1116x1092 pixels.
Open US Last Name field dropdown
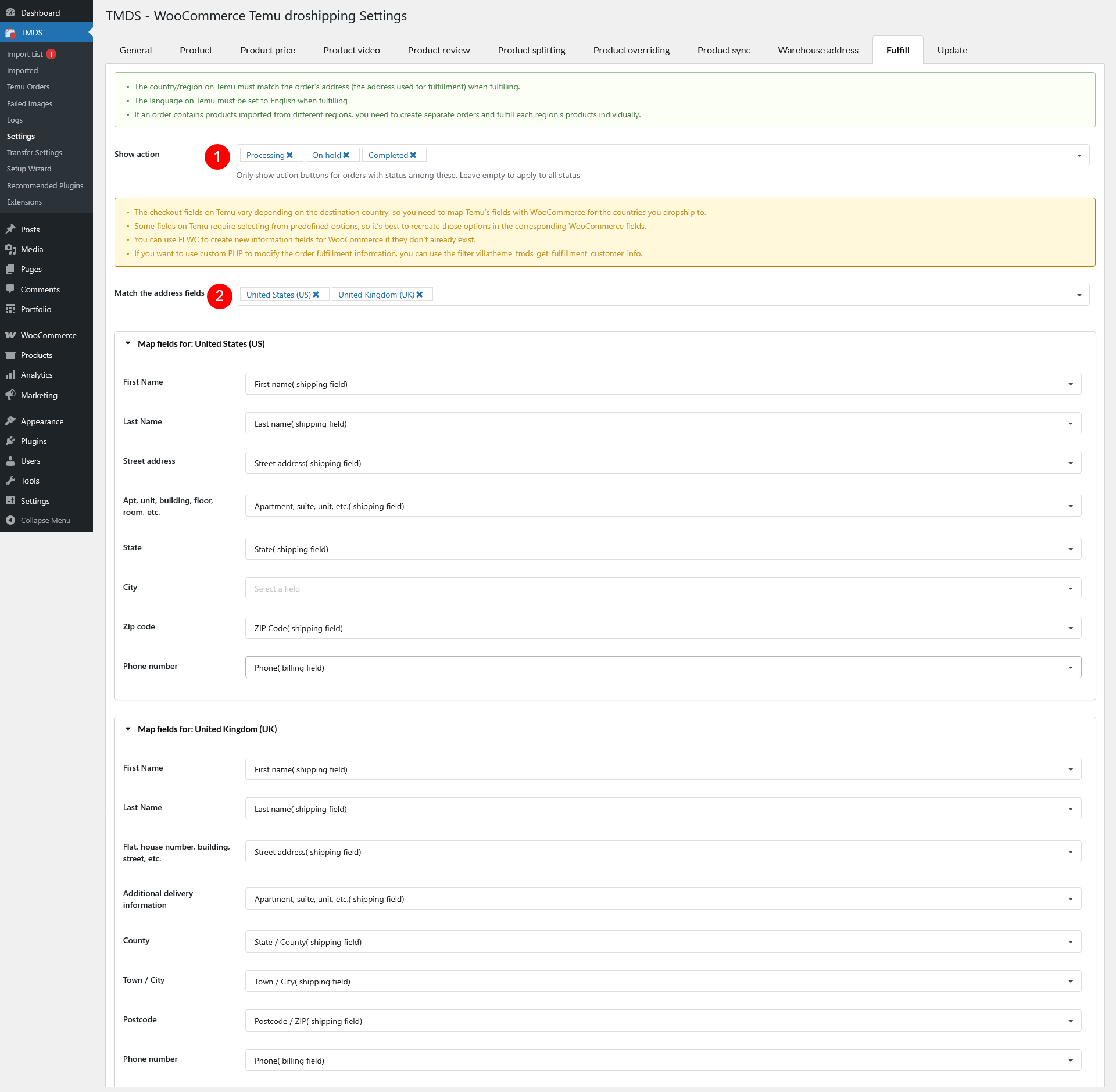663,423
